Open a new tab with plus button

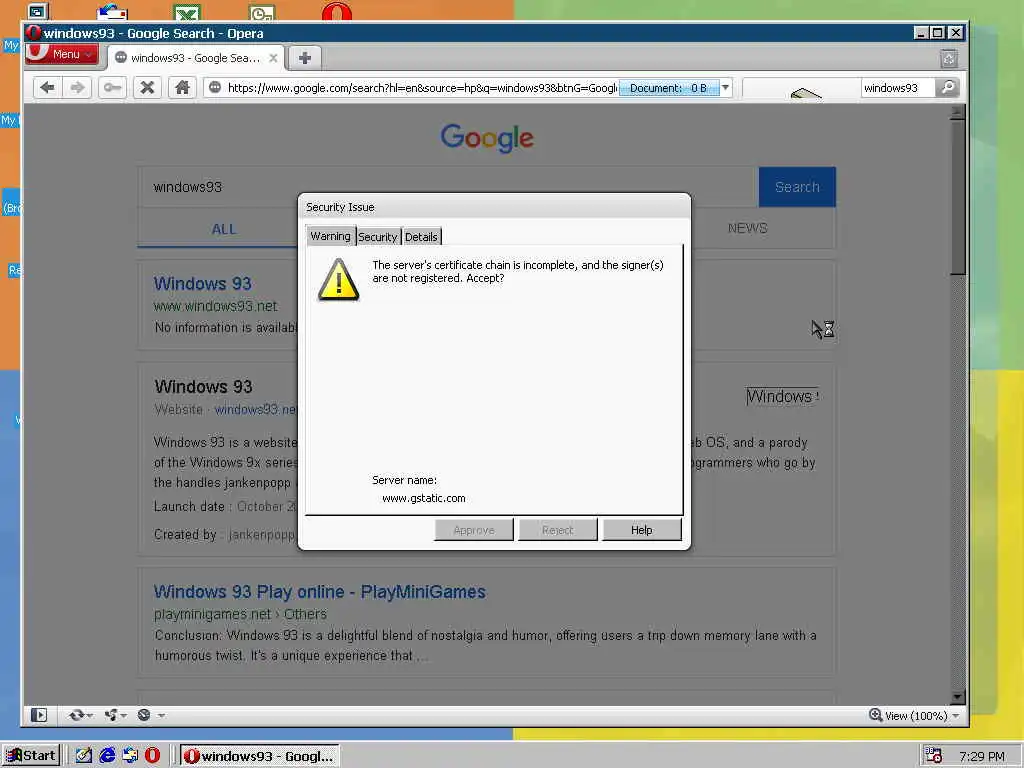pos(304,58)
